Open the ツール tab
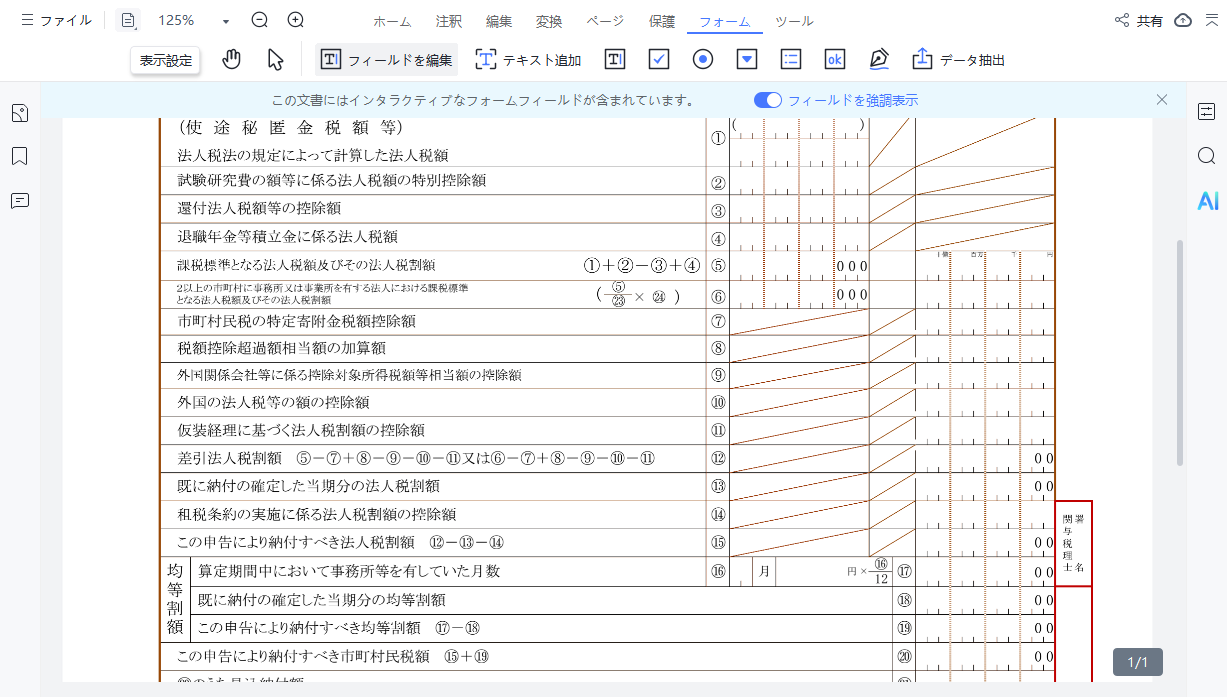Image resolution: width=1227 pixels, height=697 pixels. click(x=794, y=22)
